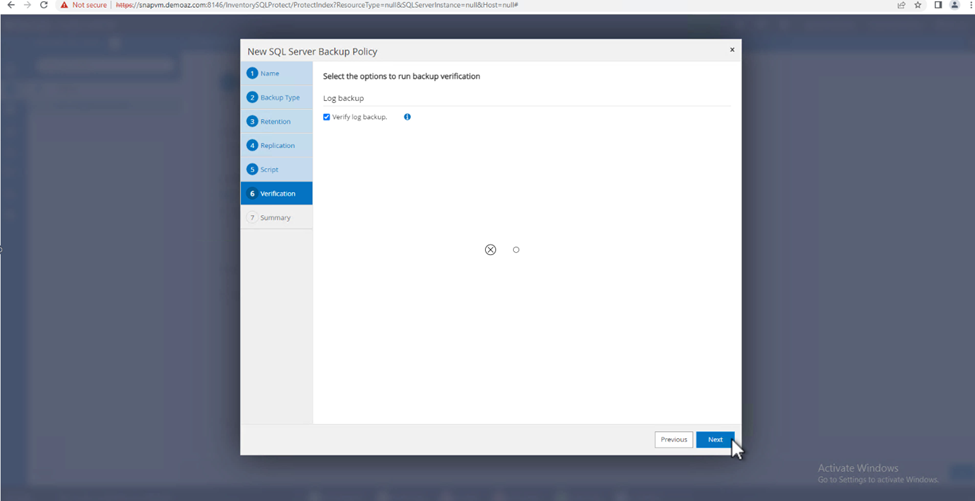Viewport: 975px width, 501px height.
Task: Open step 4 Replication
Action: point(277,145)
